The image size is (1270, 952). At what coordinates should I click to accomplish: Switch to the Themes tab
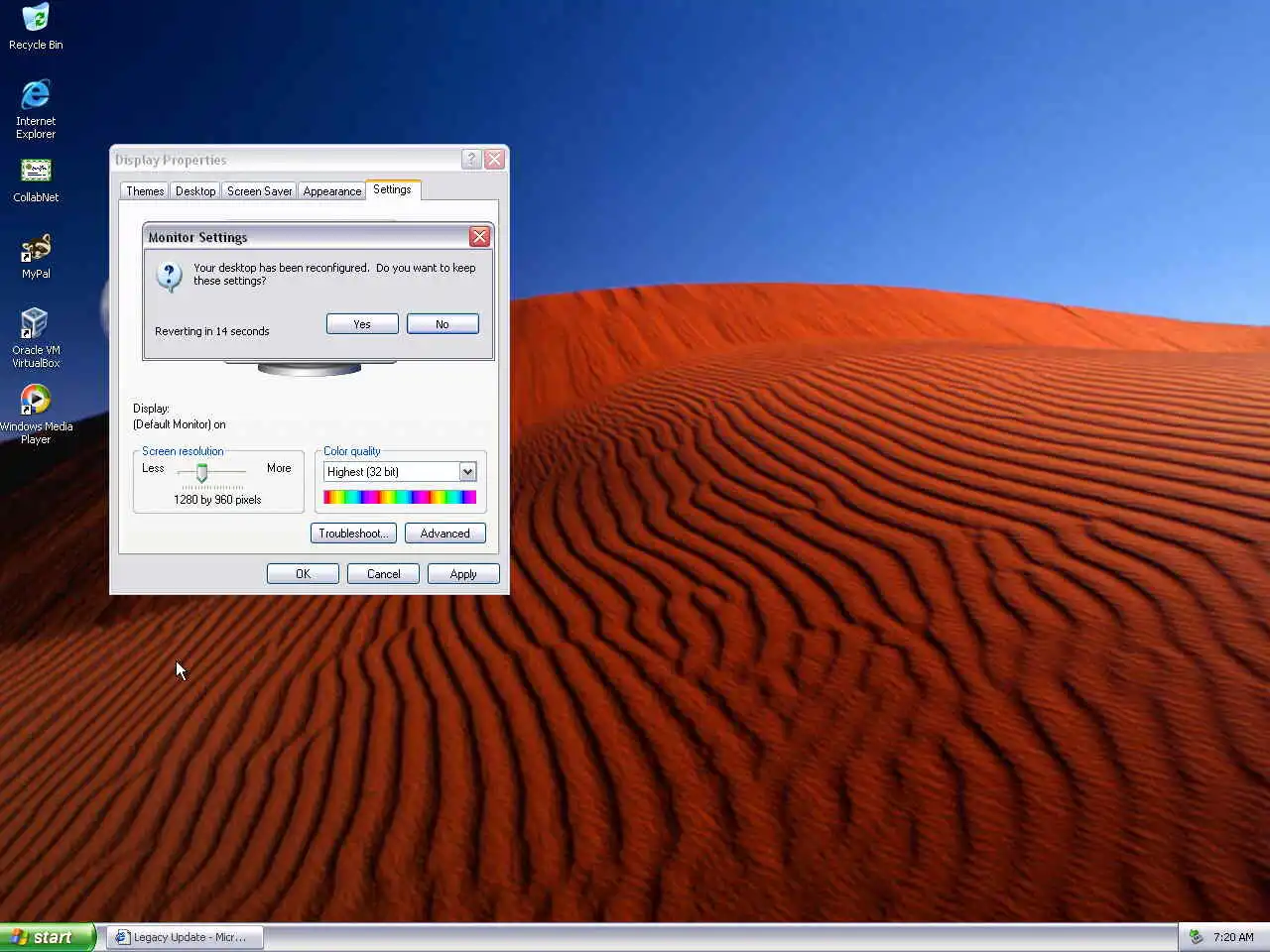click(145, 191)
